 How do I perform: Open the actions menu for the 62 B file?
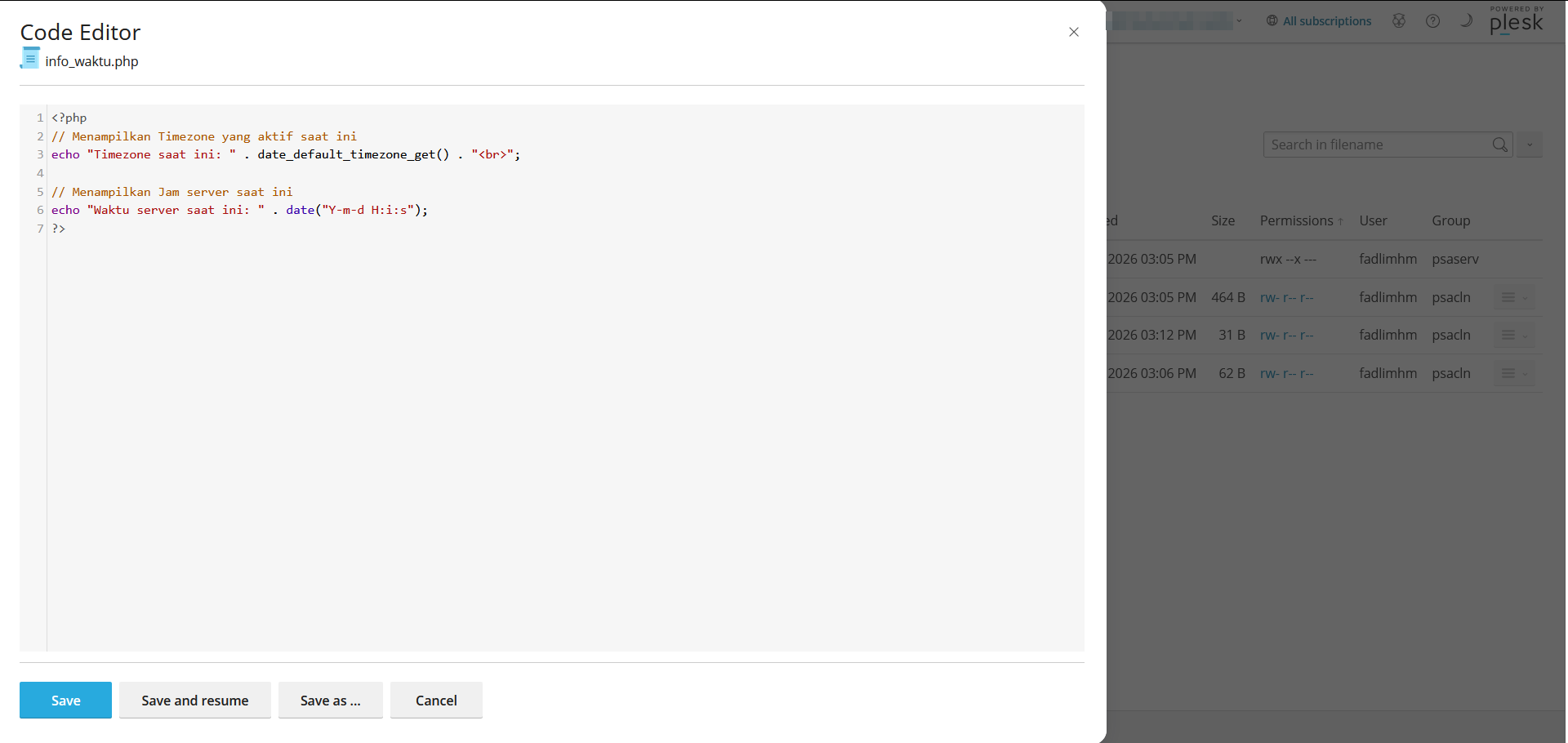pyautogui.click(x=1510, y=373)
